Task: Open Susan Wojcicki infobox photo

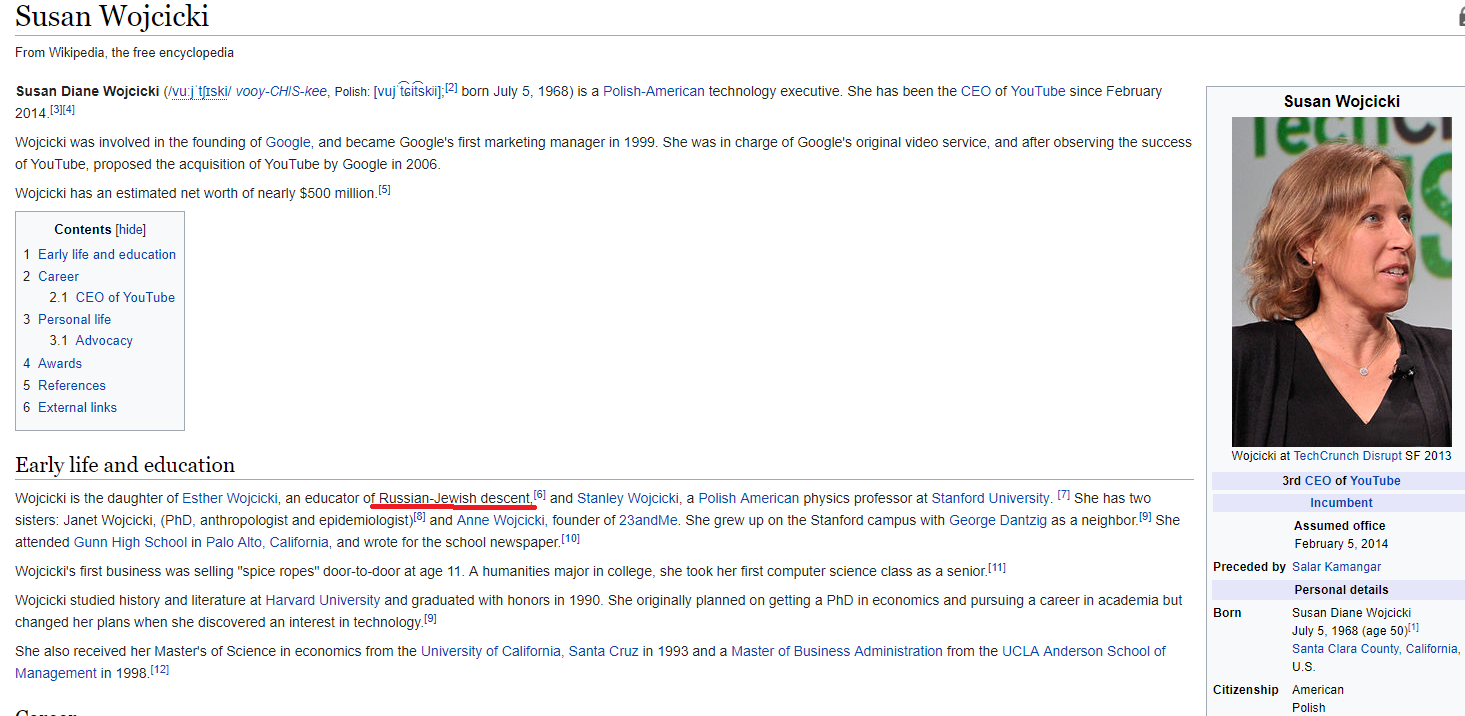Action: 1341,281
